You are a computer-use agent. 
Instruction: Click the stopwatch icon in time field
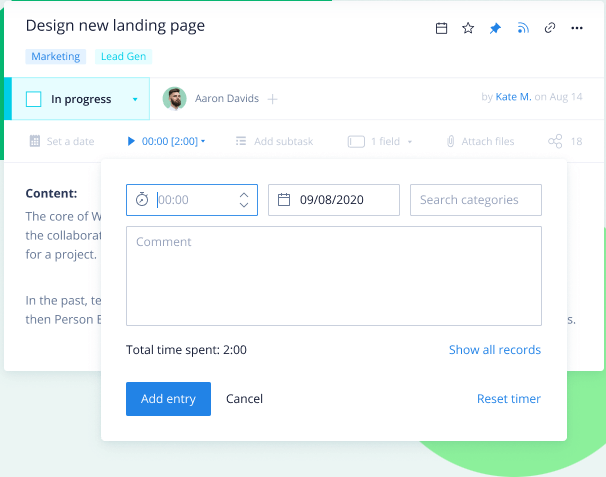tap(142, 199)
